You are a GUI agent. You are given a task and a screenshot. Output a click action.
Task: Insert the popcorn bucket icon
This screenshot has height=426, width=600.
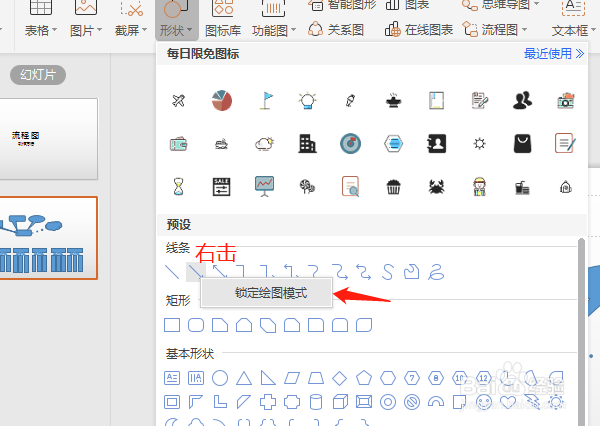click(x=393, y=187)
